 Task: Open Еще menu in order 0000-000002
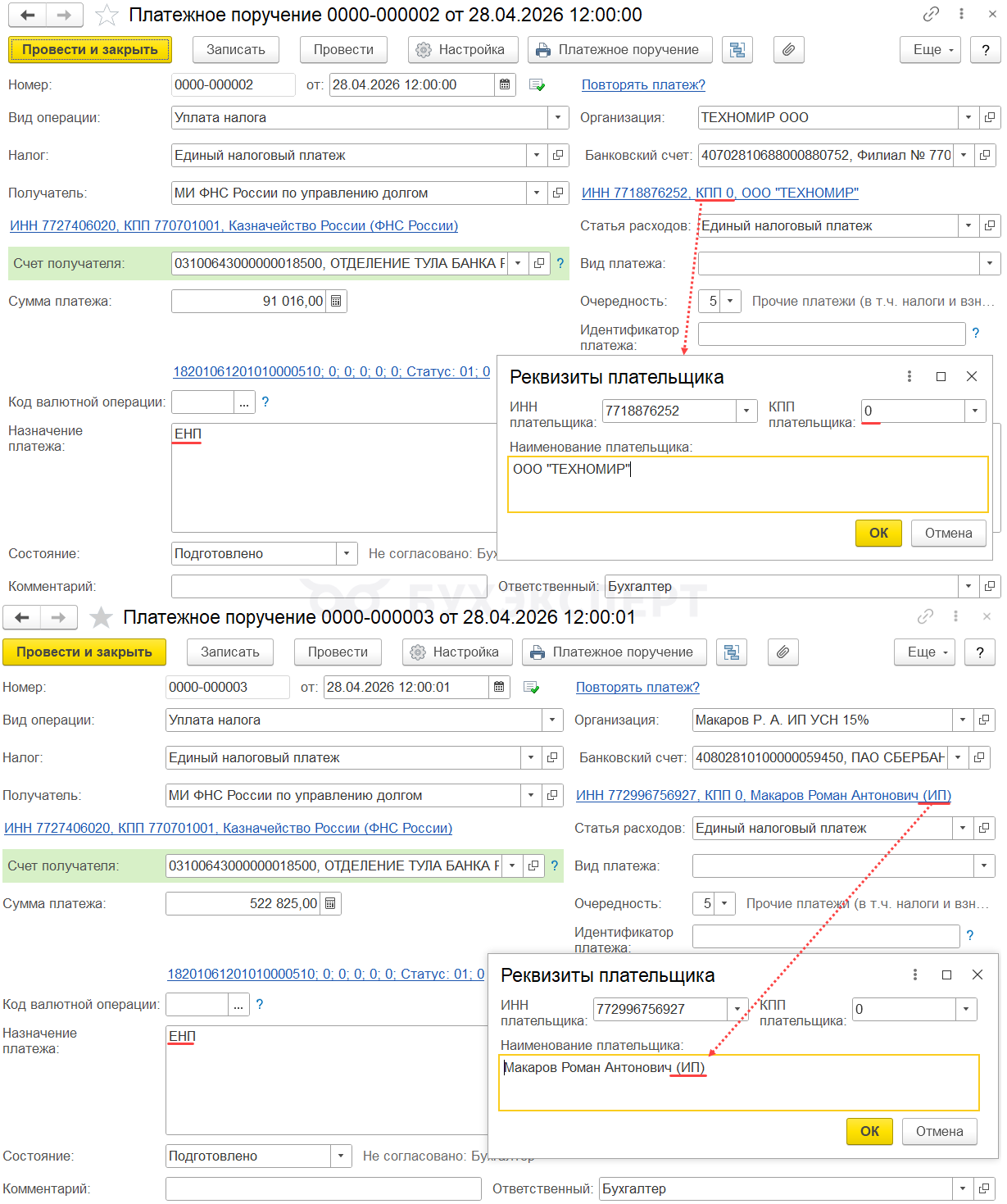[930, 50]
